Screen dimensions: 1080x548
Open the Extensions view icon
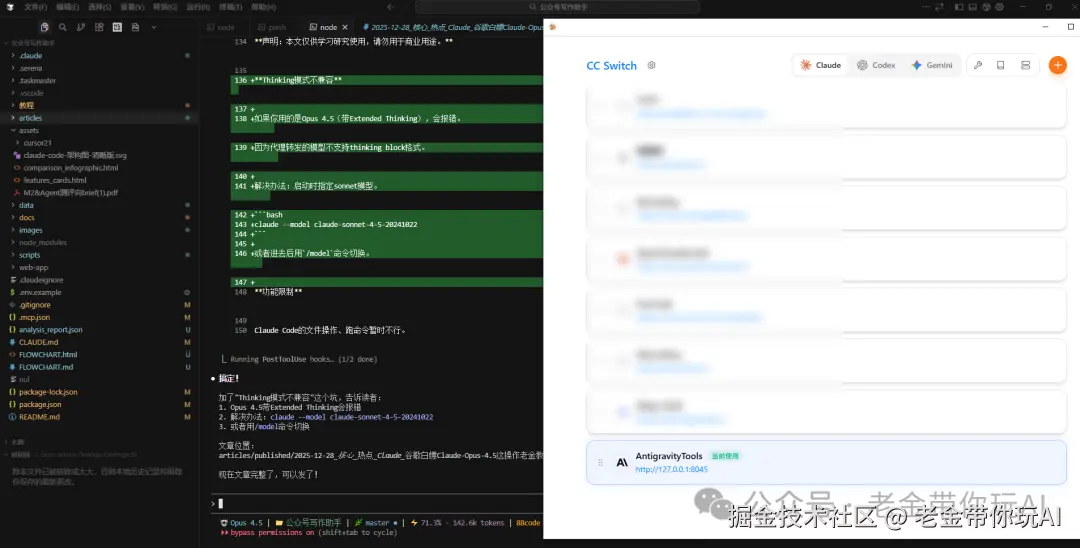pyautogui.click(x=99, y=27)
